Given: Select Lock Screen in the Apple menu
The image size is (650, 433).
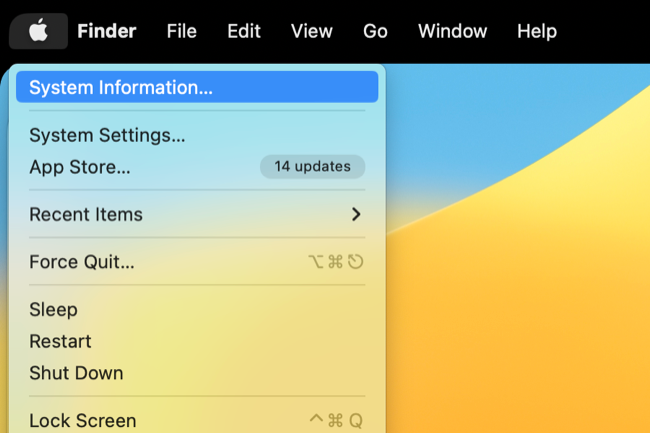Looking at the screenshot, I should 197,418.
